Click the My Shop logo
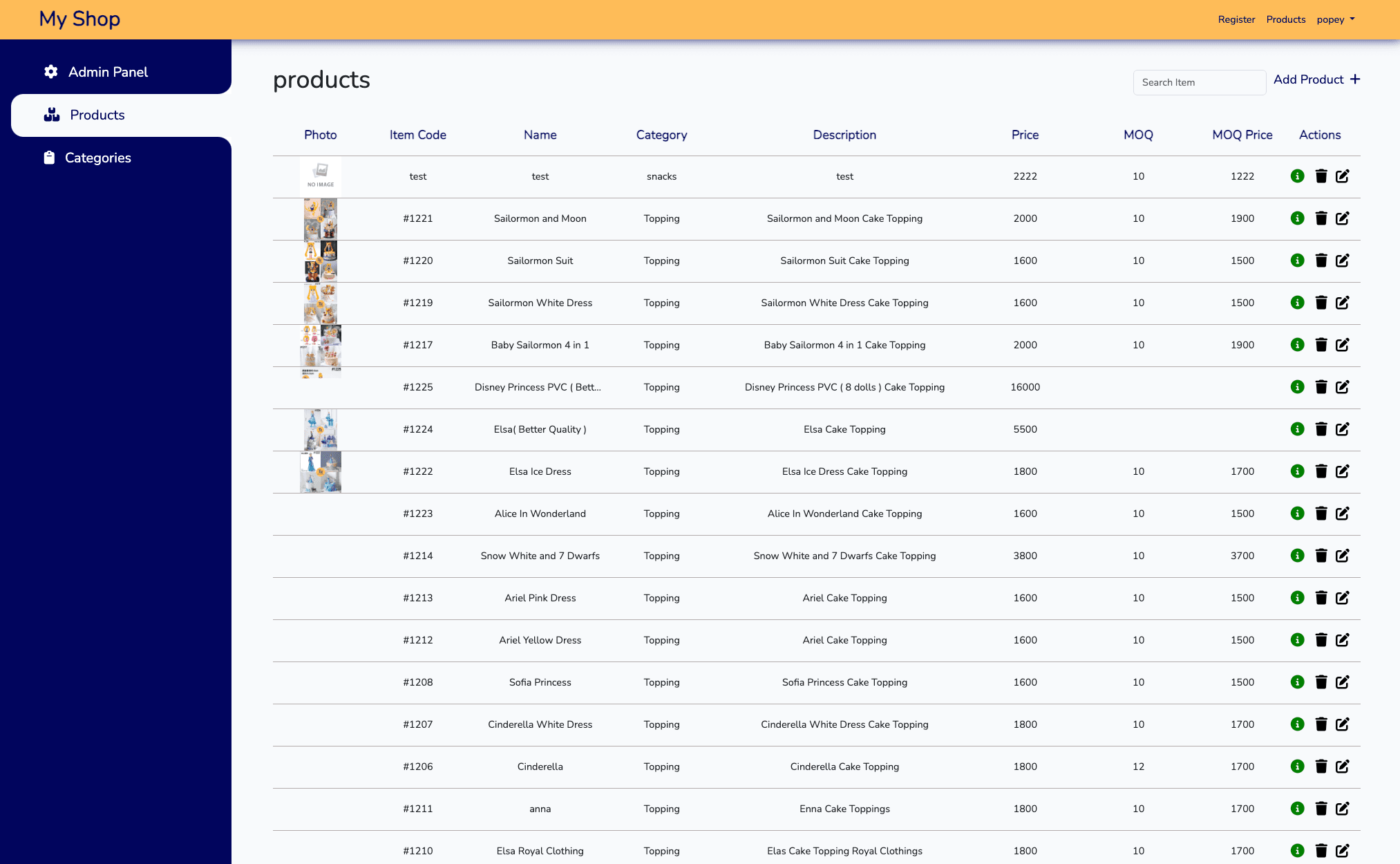The image size is (1400, 864). click(x=79, y=19)
